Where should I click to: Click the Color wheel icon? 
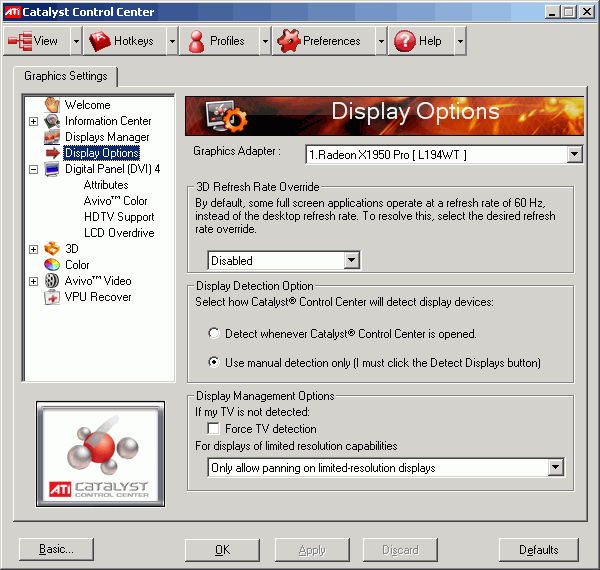pyautogui.click(x=52, y=265)
